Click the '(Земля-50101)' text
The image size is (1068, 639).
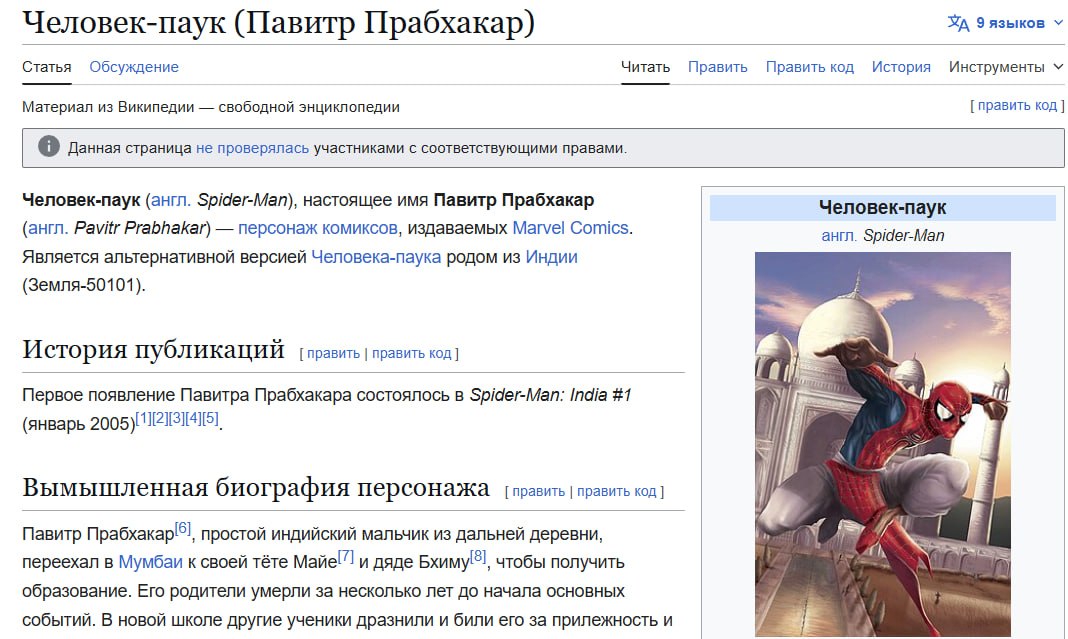84,285
